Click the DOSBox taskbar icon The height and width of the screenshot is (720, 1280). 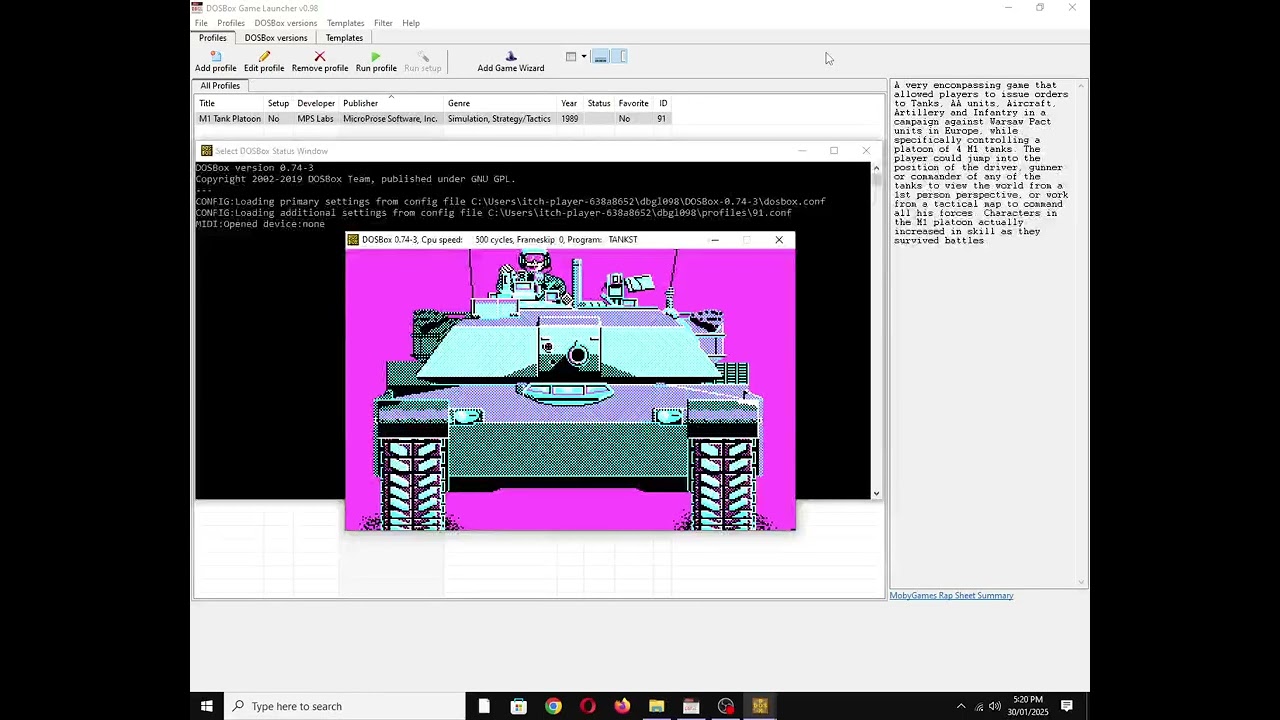(x=760, y=706)
